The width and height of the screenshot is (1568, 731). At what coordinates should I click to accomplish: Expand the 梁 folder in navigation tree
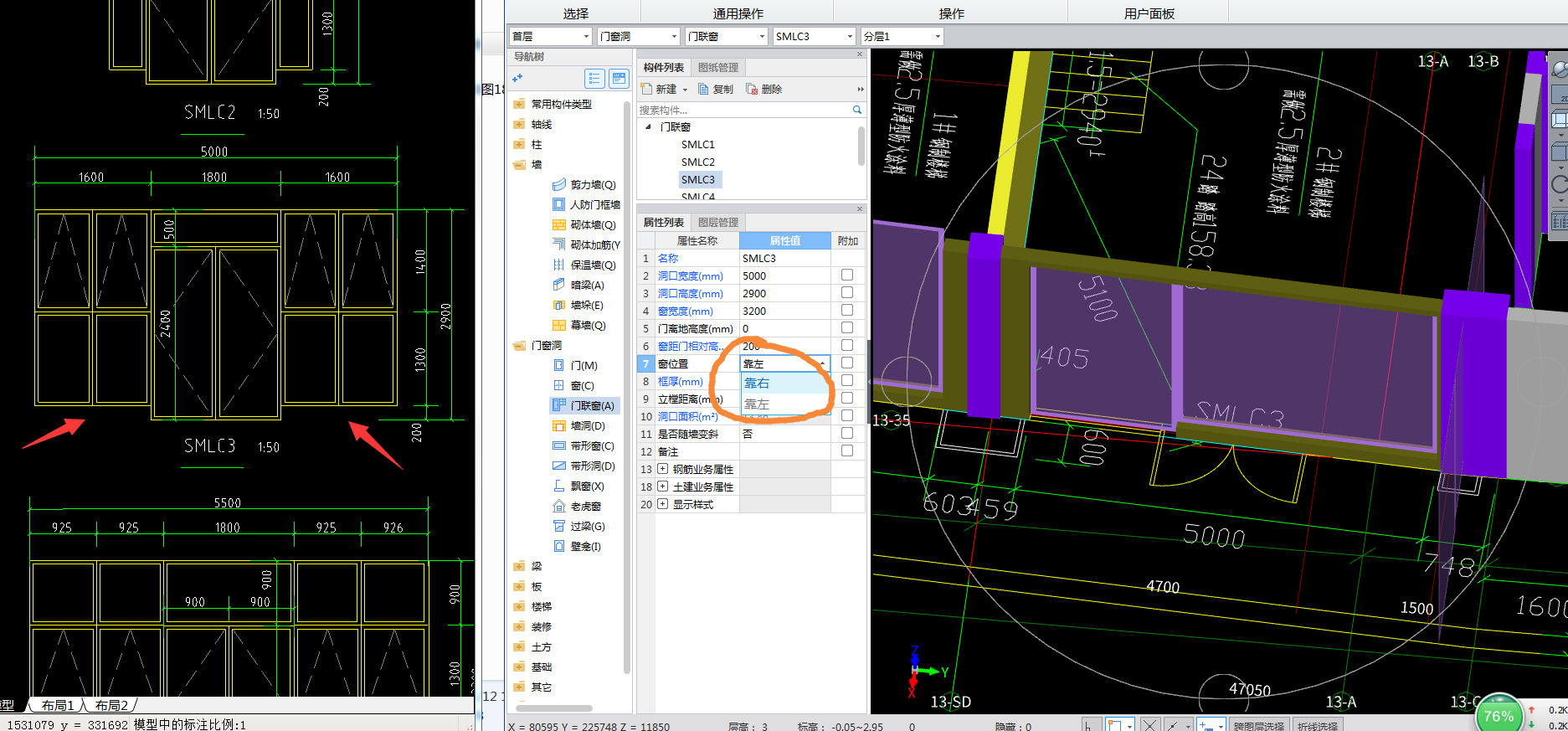[x=519, y=567]
